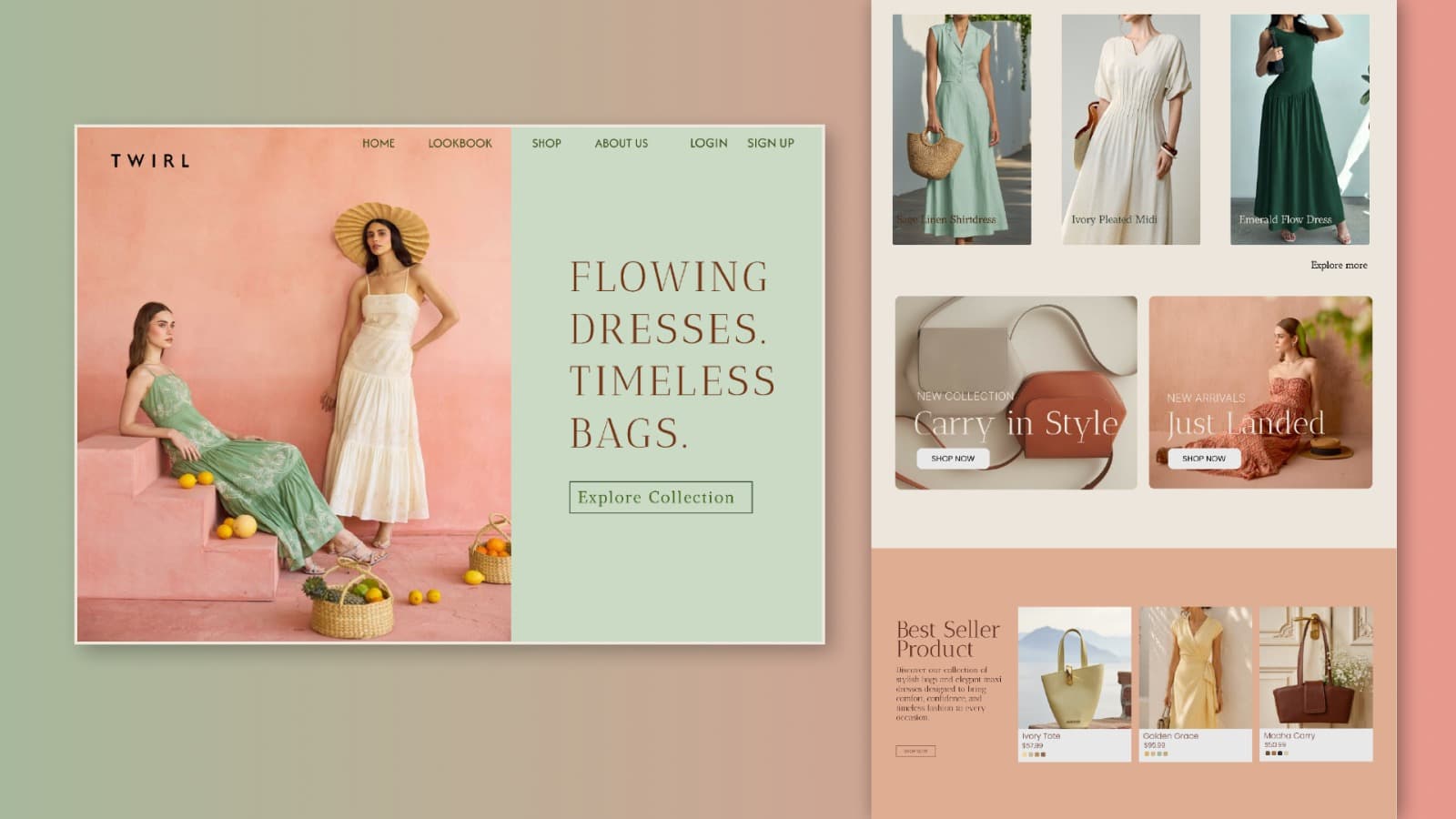Screen dimensions: 1456x819
Task: Click the NEW COLLECTION label
Action: coord(965,397)
